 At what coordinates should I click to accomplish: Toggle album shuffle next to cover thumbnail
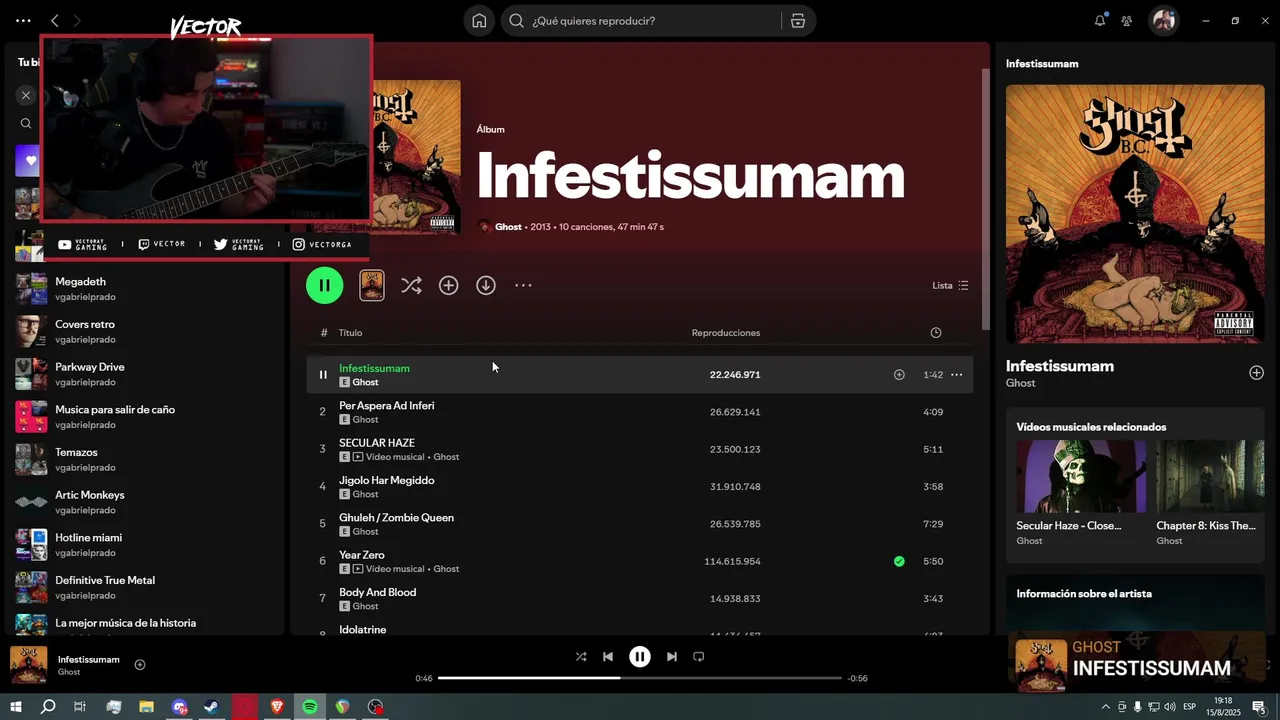(x=411, y=285)
